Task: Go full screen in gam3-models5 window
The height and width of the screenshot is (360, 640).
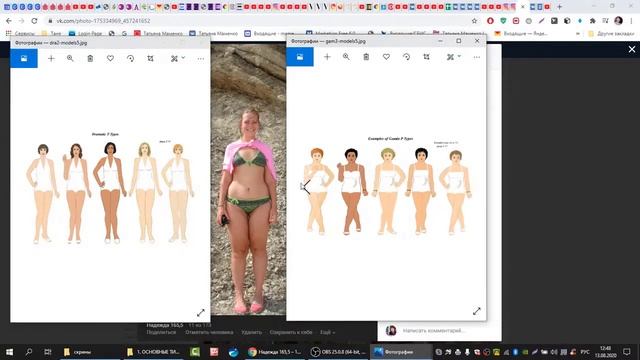Action: coord(477,311)
